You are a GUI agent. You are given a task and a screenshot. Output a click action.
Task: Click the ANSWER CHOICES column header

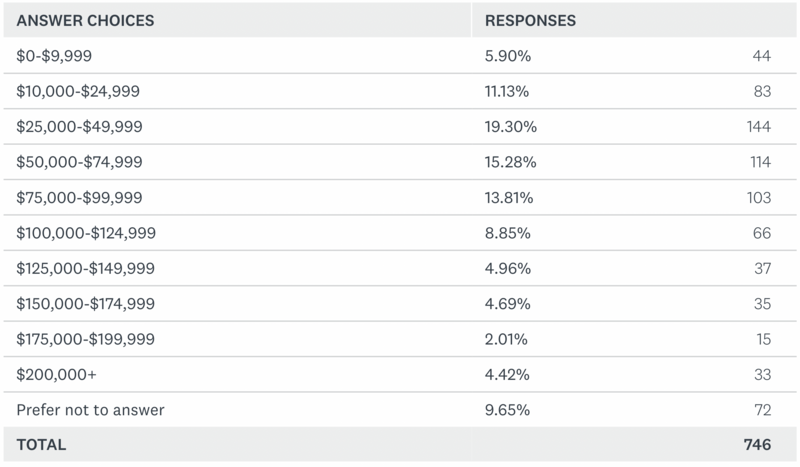[83, 19]
